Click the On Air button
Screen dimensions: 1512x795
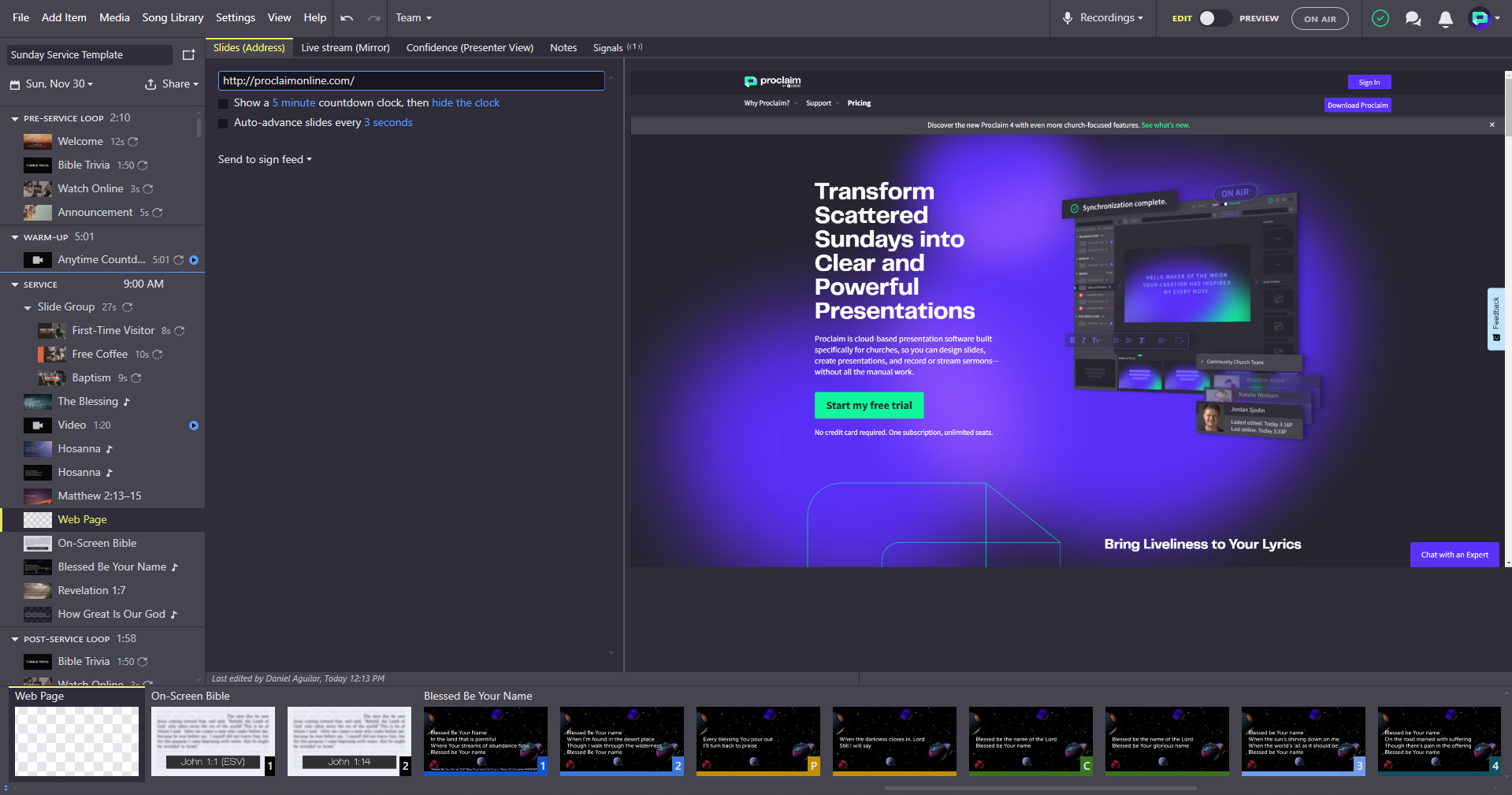(1320, 19)
